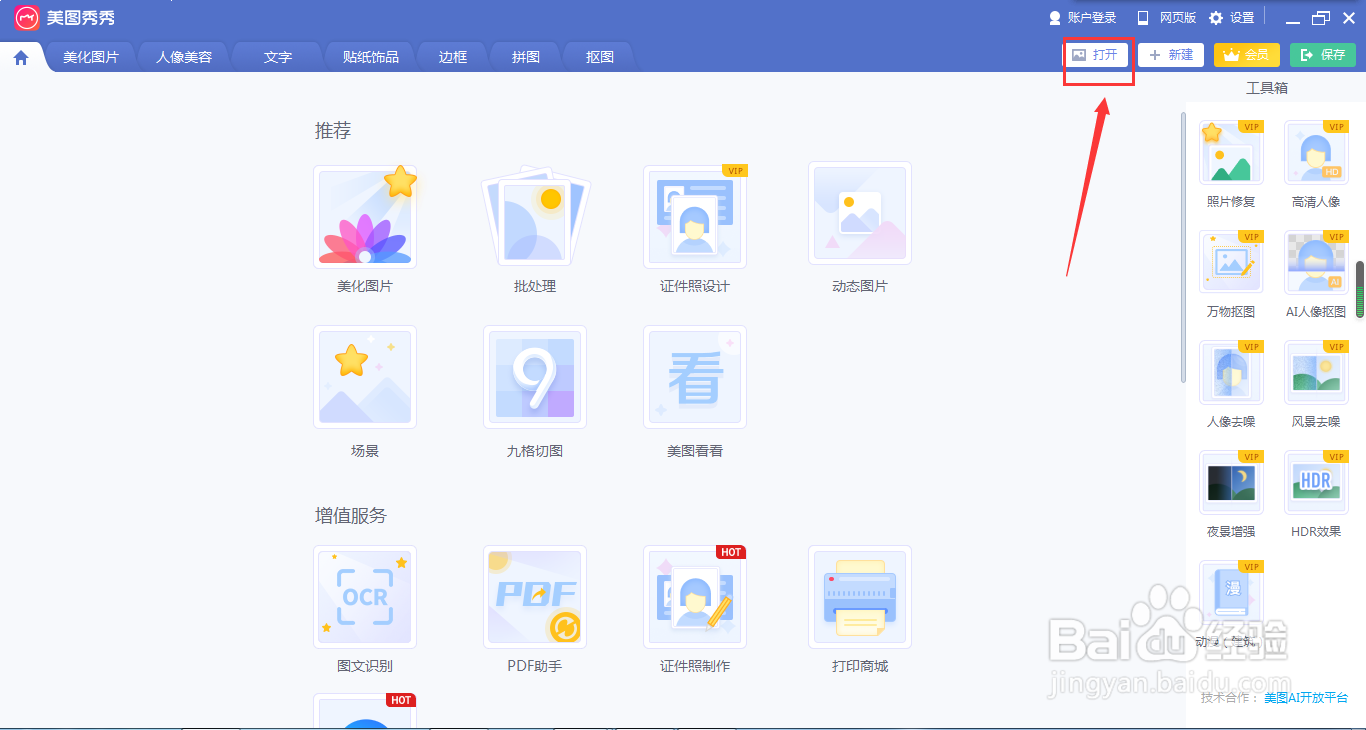1366x730 pixels.
Task: Select 照片修复 in the toolbox
Action: point(1231,153)
